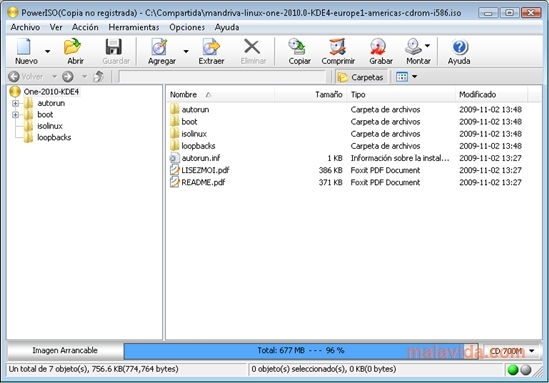Select the autorun folder in file list
This screenshot has height=383, width=549.
[x=195, y=110]
